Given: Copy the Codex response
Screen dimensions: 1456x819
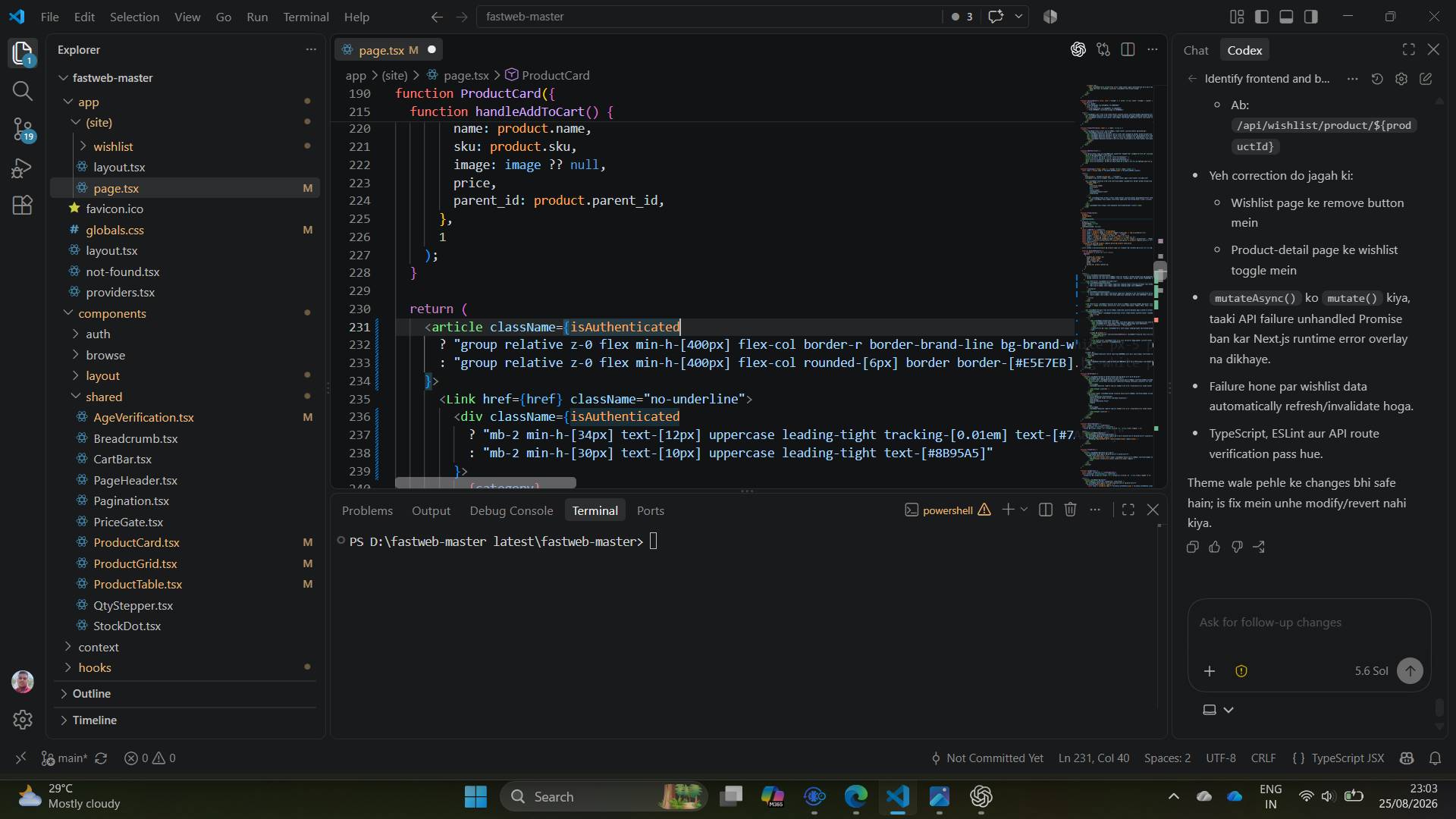Looking at the screenshot, I should point(1193,547).
